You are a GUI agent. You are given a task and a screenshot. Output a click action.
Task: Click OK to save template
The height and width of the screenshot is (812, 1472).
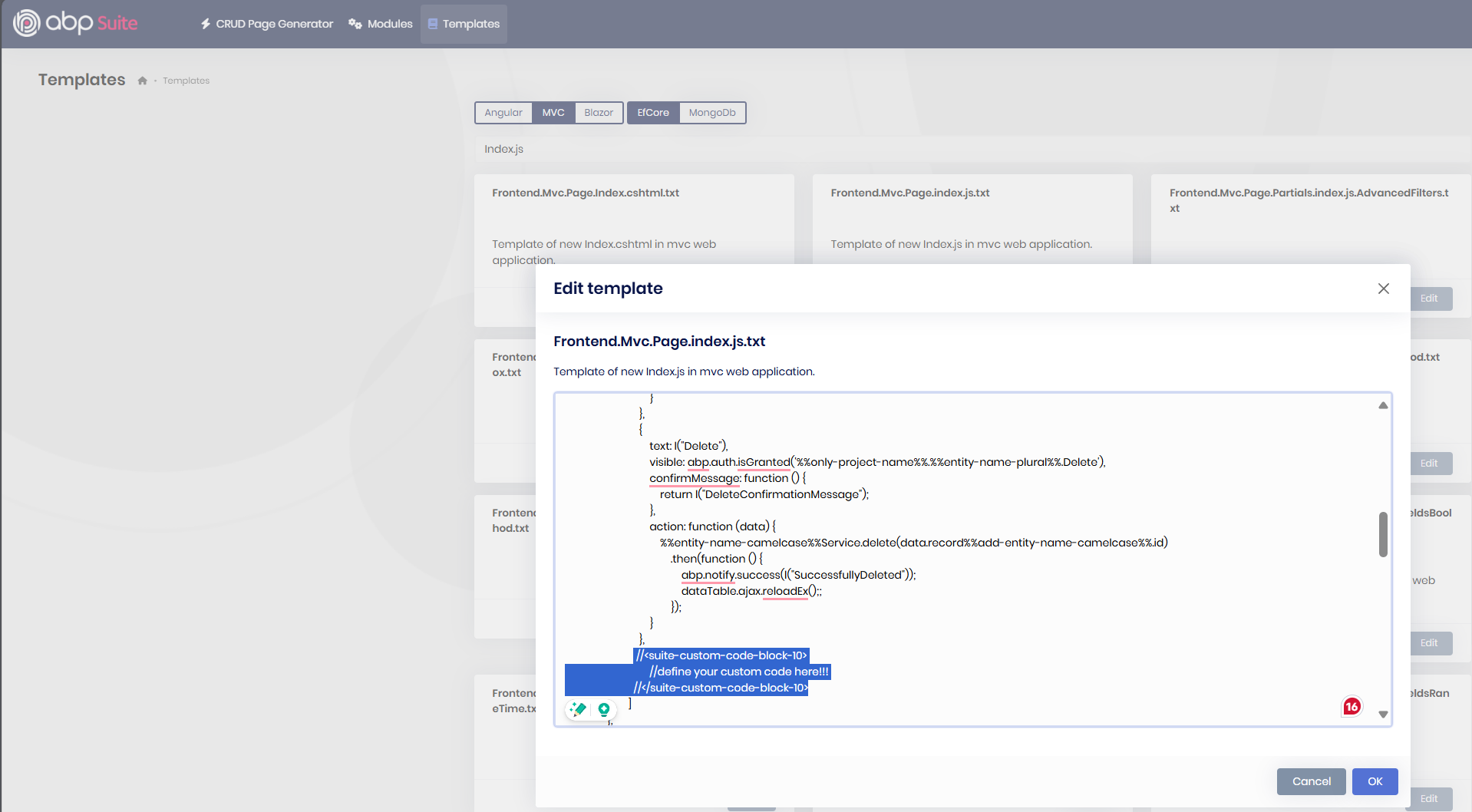1375,781
